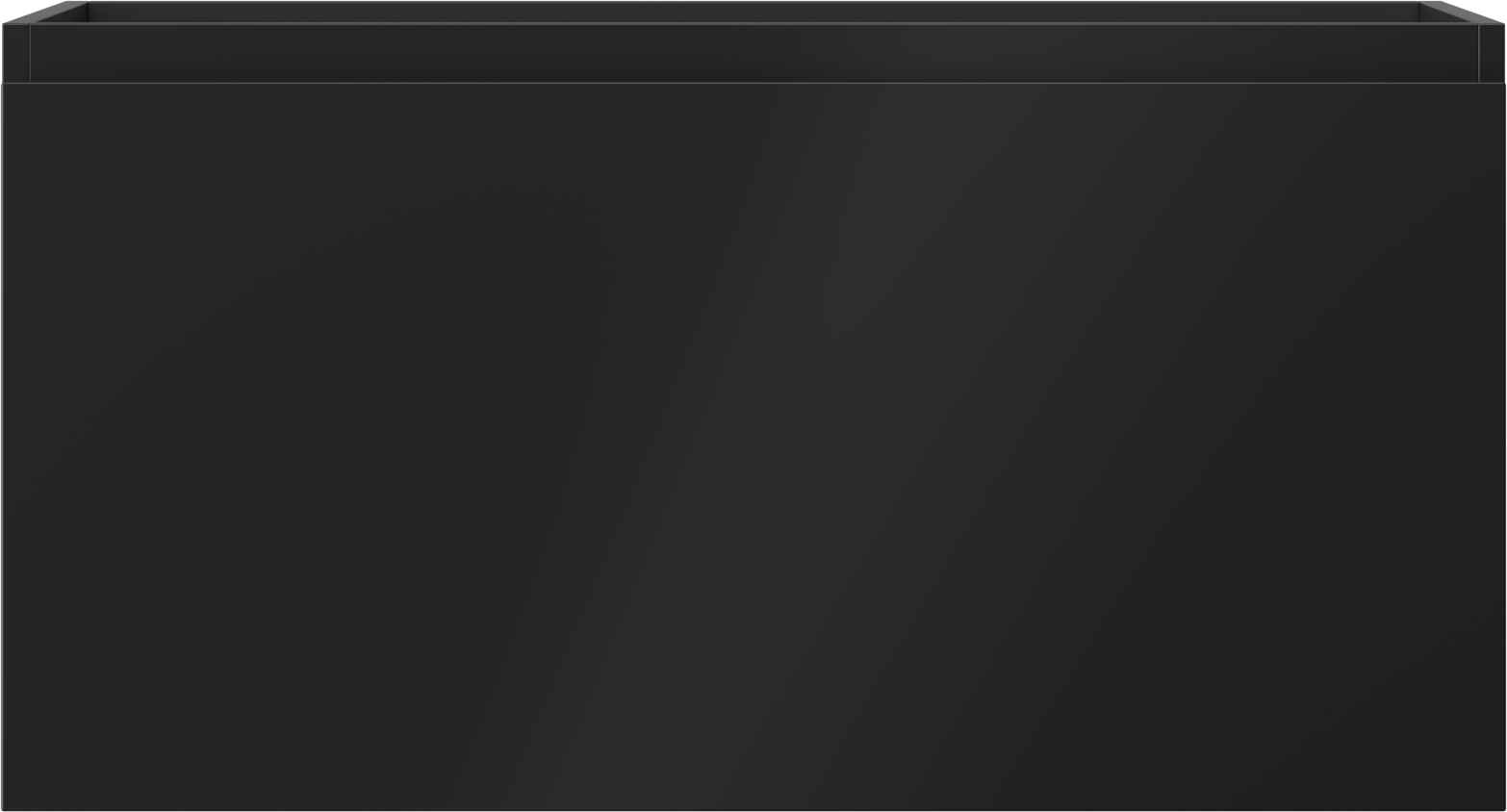Select the top-right angled corner of cabinet
This screenshot has width=1507, height=812.
[x=1461, y=13]
